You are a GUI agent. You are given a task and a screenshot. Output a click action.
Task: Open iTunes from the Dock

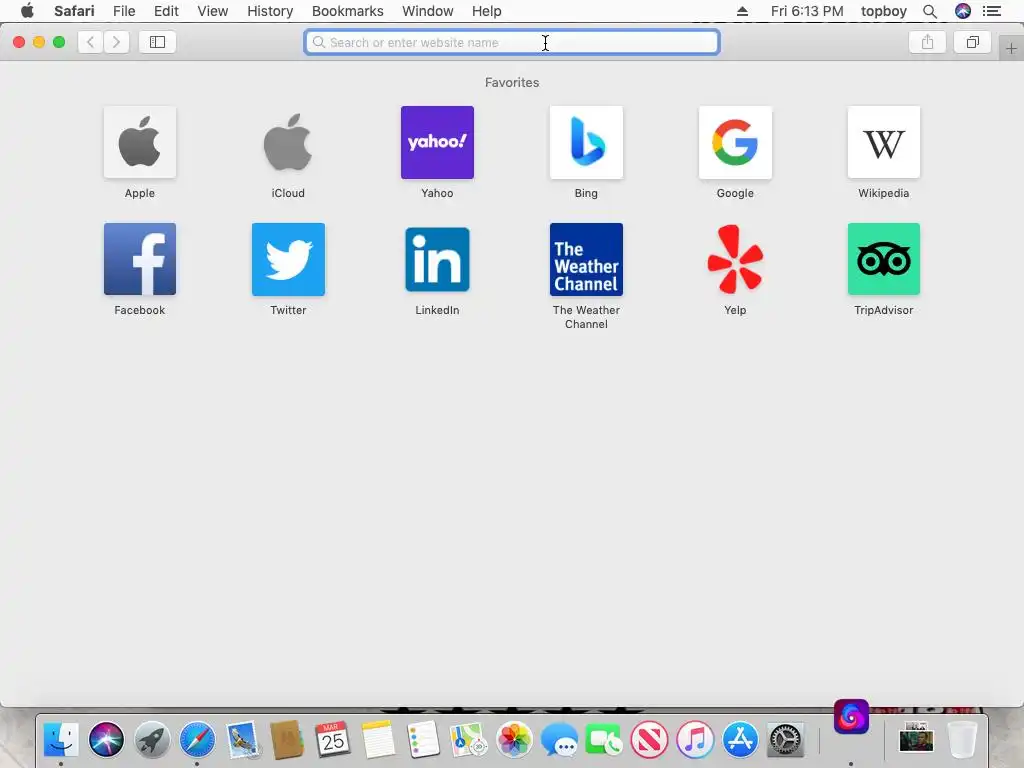click(695, 739)
